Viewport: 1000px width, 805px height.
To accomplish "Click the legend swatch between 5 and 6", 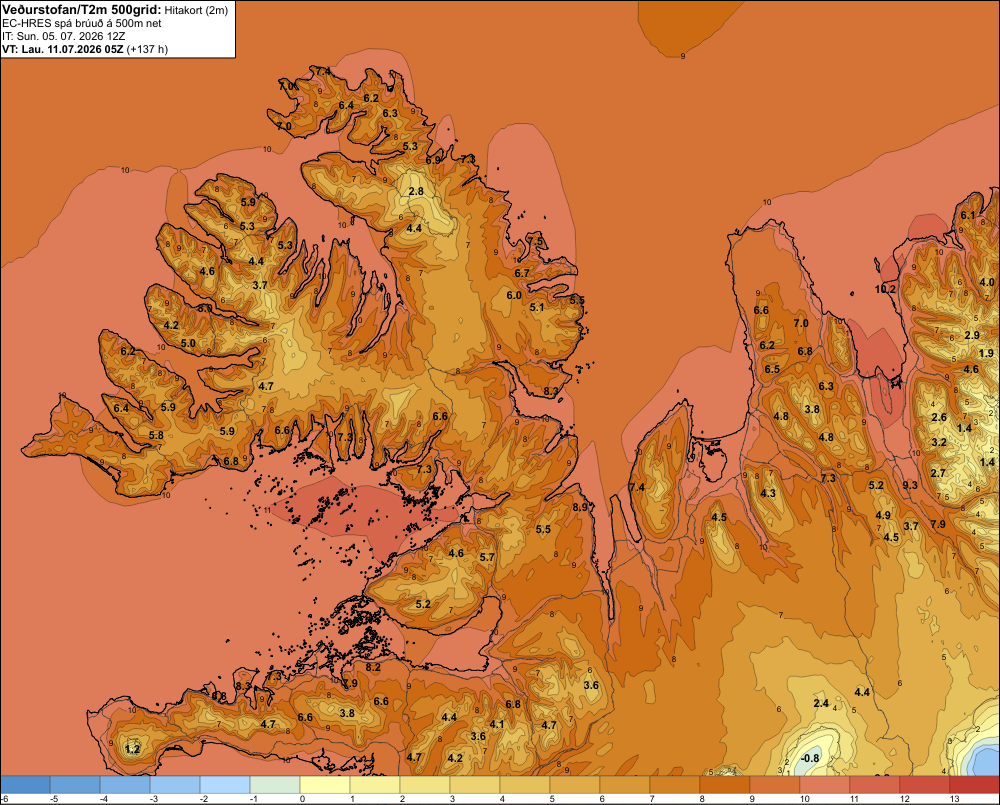I will (575, 785).
